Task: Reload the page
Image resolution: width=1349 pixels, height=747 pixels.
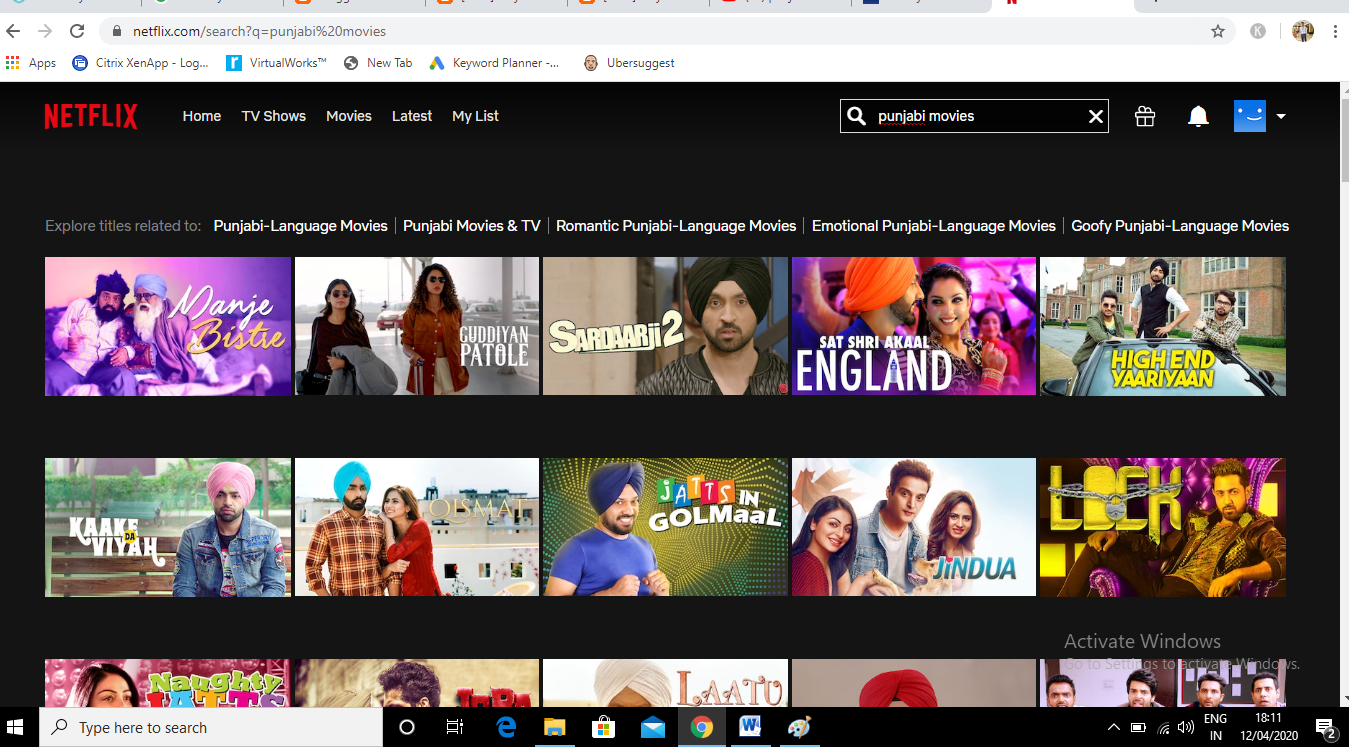Action: 77,31
